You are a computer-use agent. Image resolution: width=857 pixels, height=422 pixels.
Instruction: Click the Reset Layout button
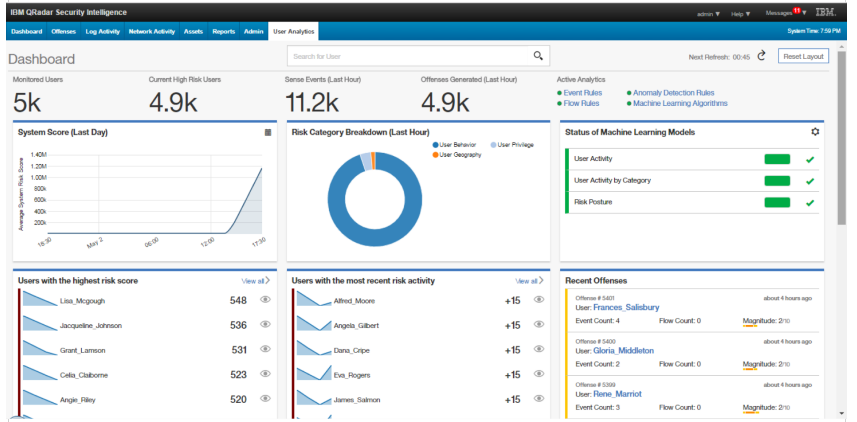(x=803, y=56)
